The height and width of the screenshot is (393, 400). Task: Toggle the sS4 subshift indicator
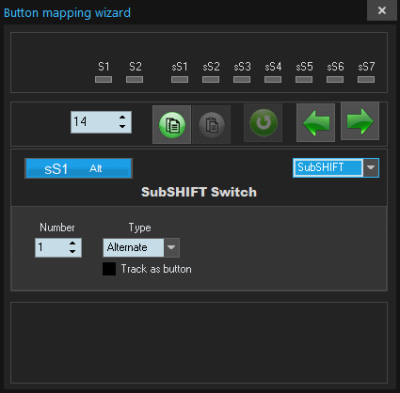tap(273, 79)
